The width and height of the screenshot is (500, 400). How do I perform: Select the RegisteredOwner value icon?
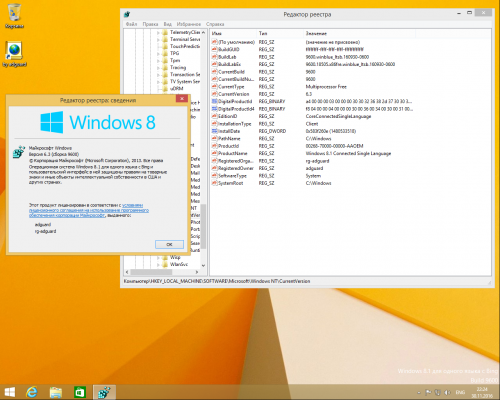click(215, 168)
